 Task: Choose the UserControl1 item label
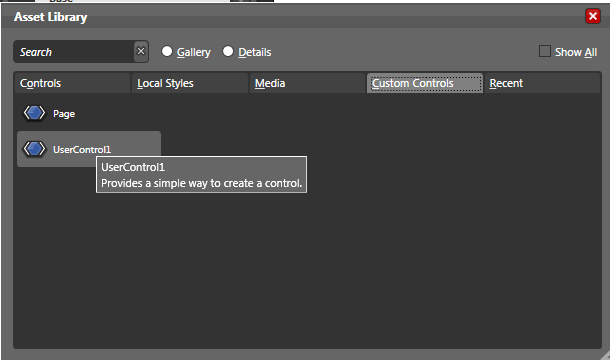click(82, 150)
